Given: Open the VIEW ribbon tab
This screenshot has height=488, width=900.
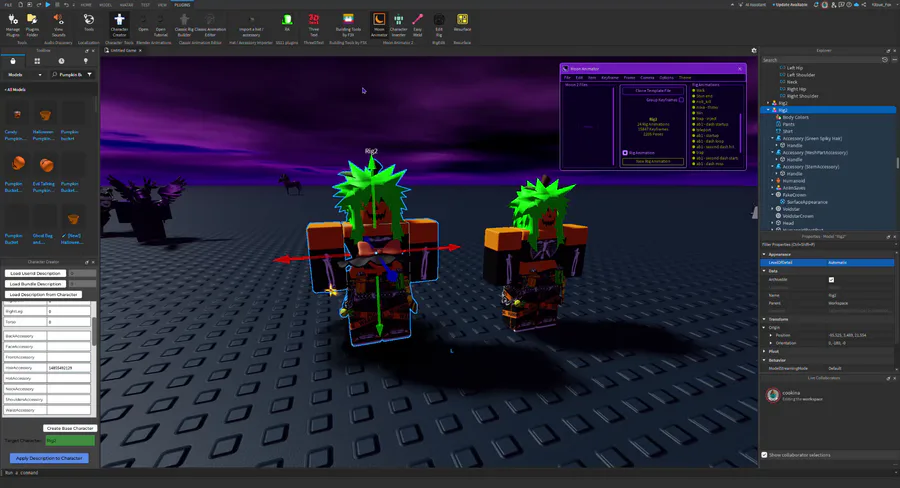Looking at the screenshot, I should click(x=162, y=5).
